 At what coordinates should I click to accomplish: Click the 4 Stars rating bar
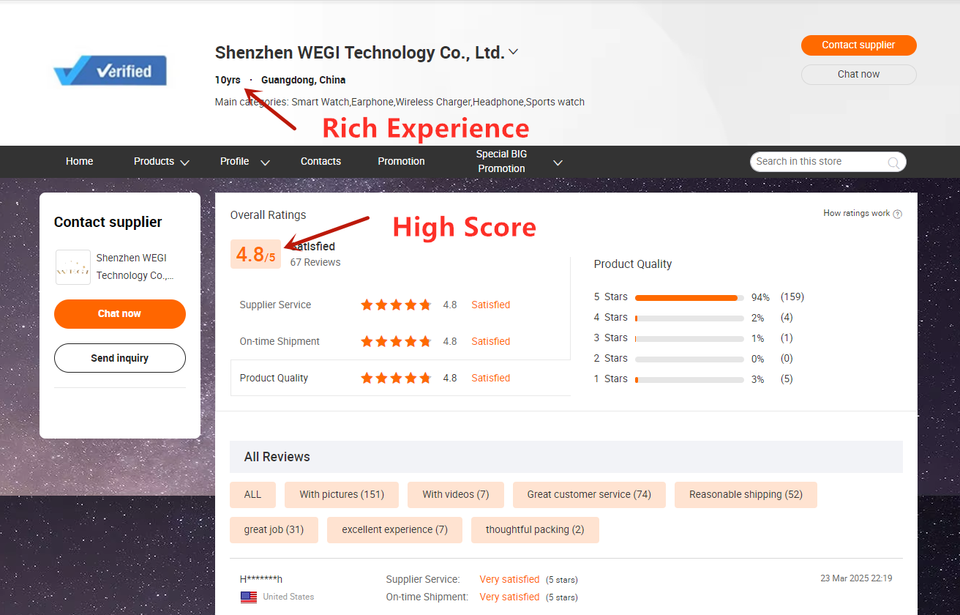(x=689, y=318)
